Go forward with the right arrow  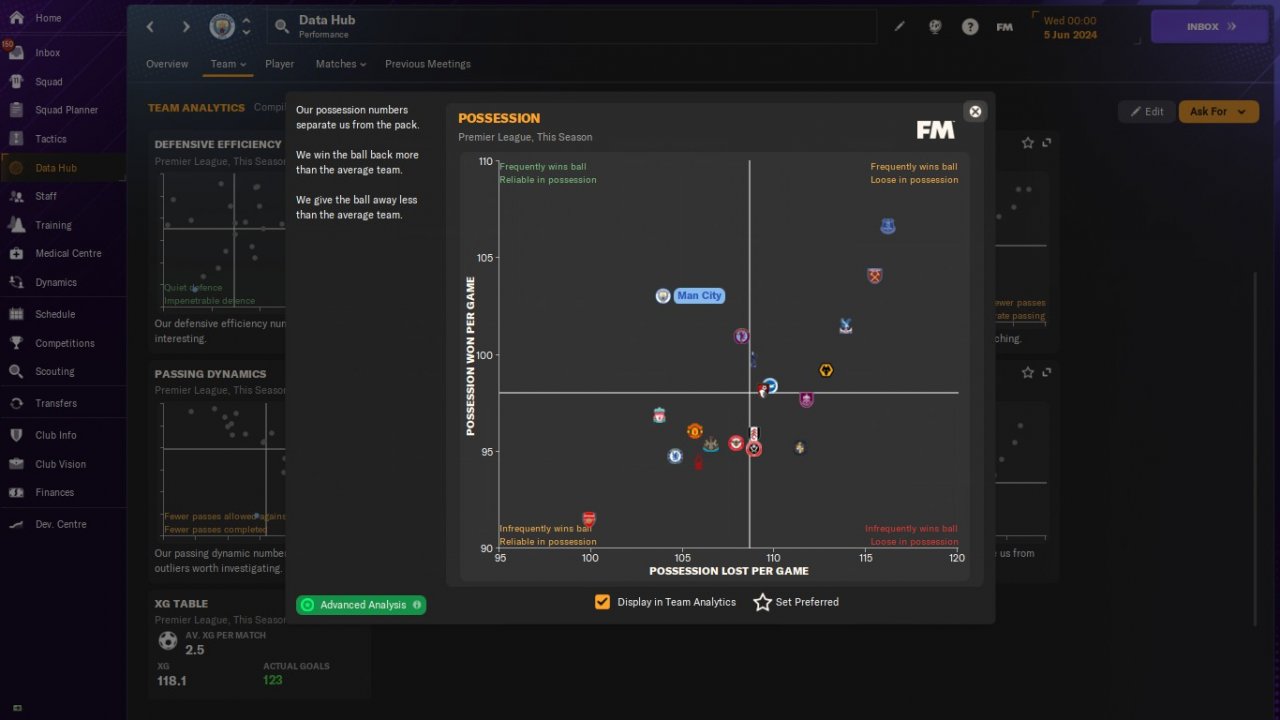185,27
